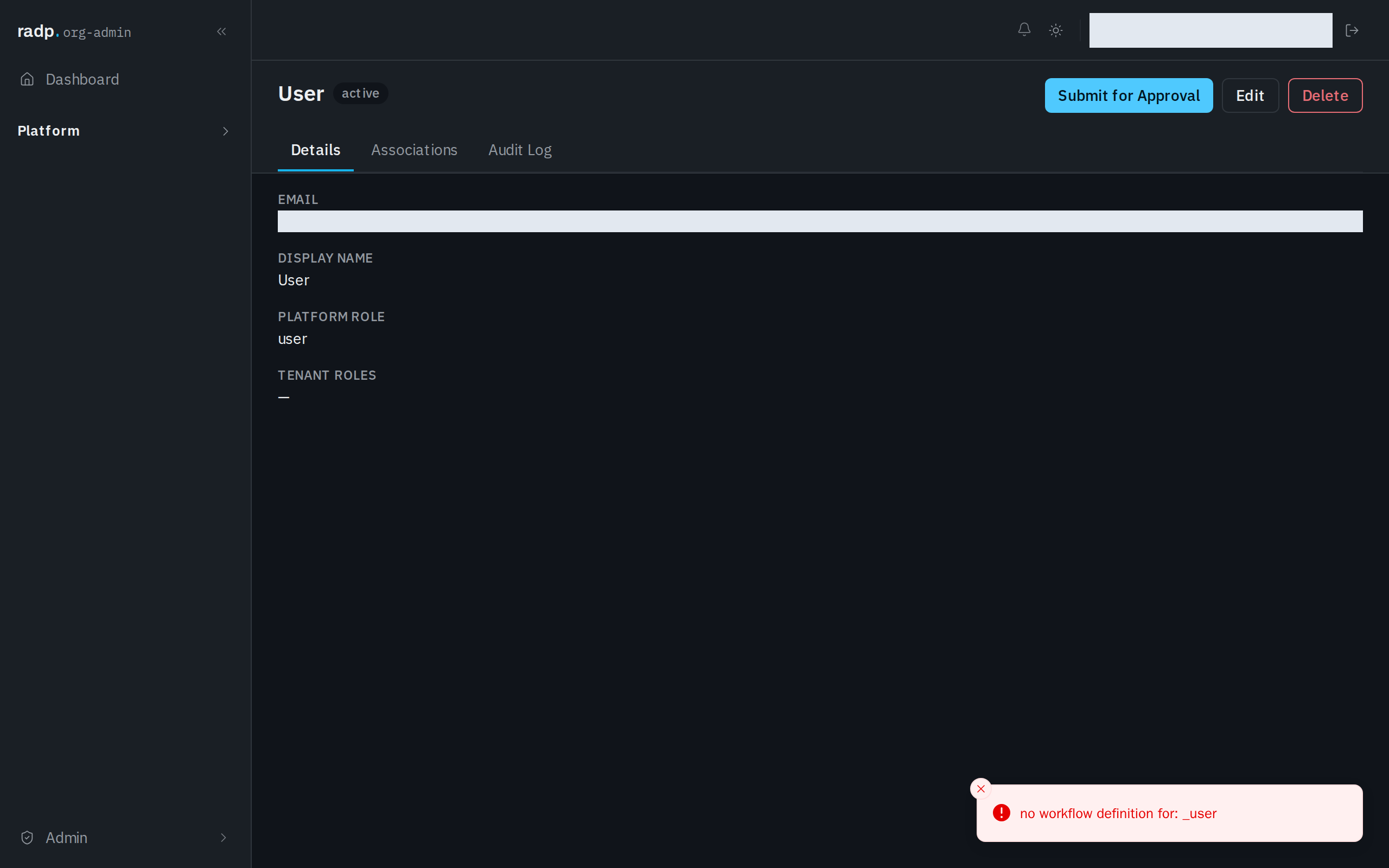Viewport: 1389px width, 868px height.
Task: Click the PLATFORM ROLE label
Action: (331, 316)
